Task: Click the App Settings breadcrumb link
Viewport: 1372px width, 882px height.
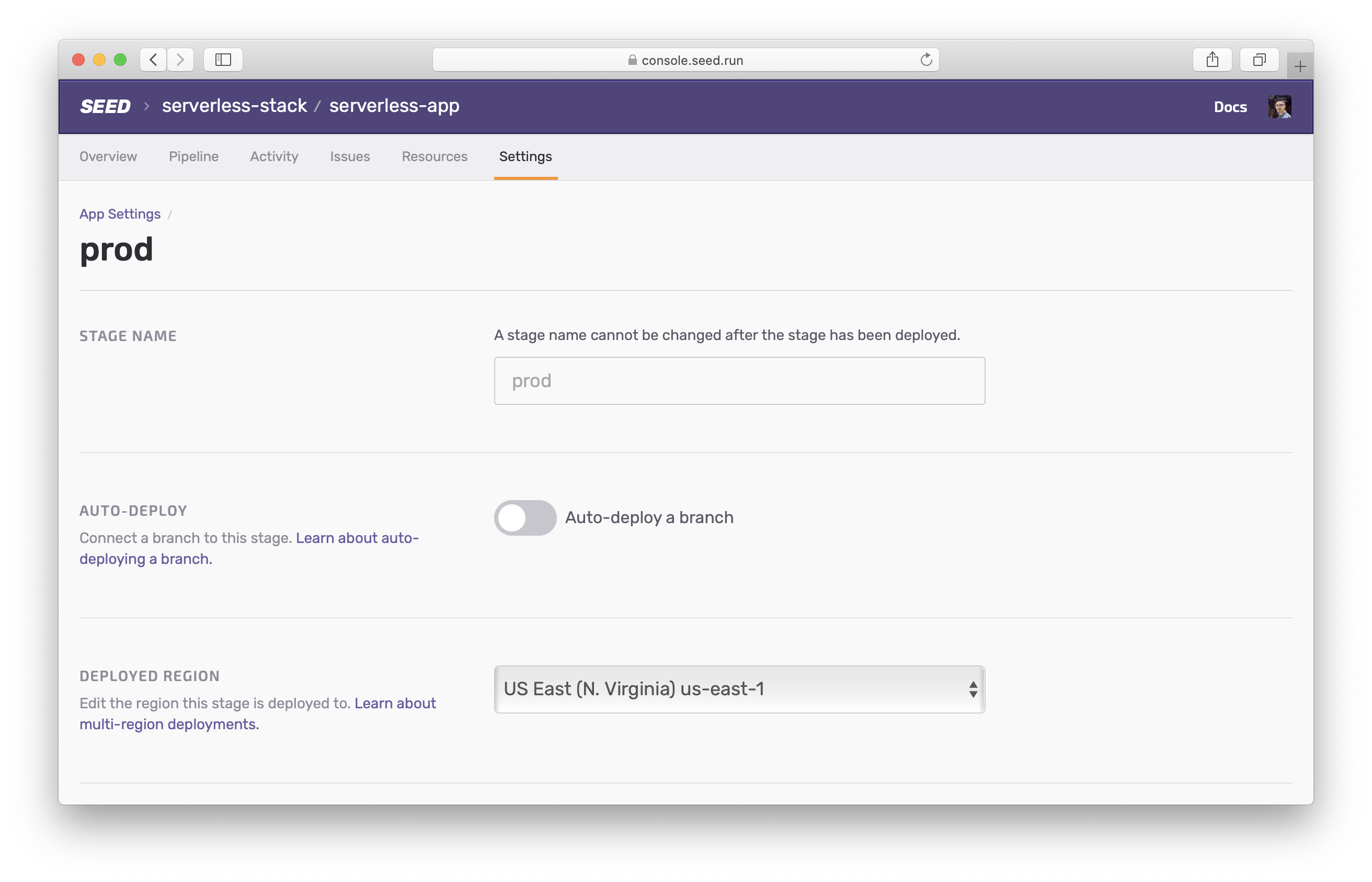Action: pos(120,214)
